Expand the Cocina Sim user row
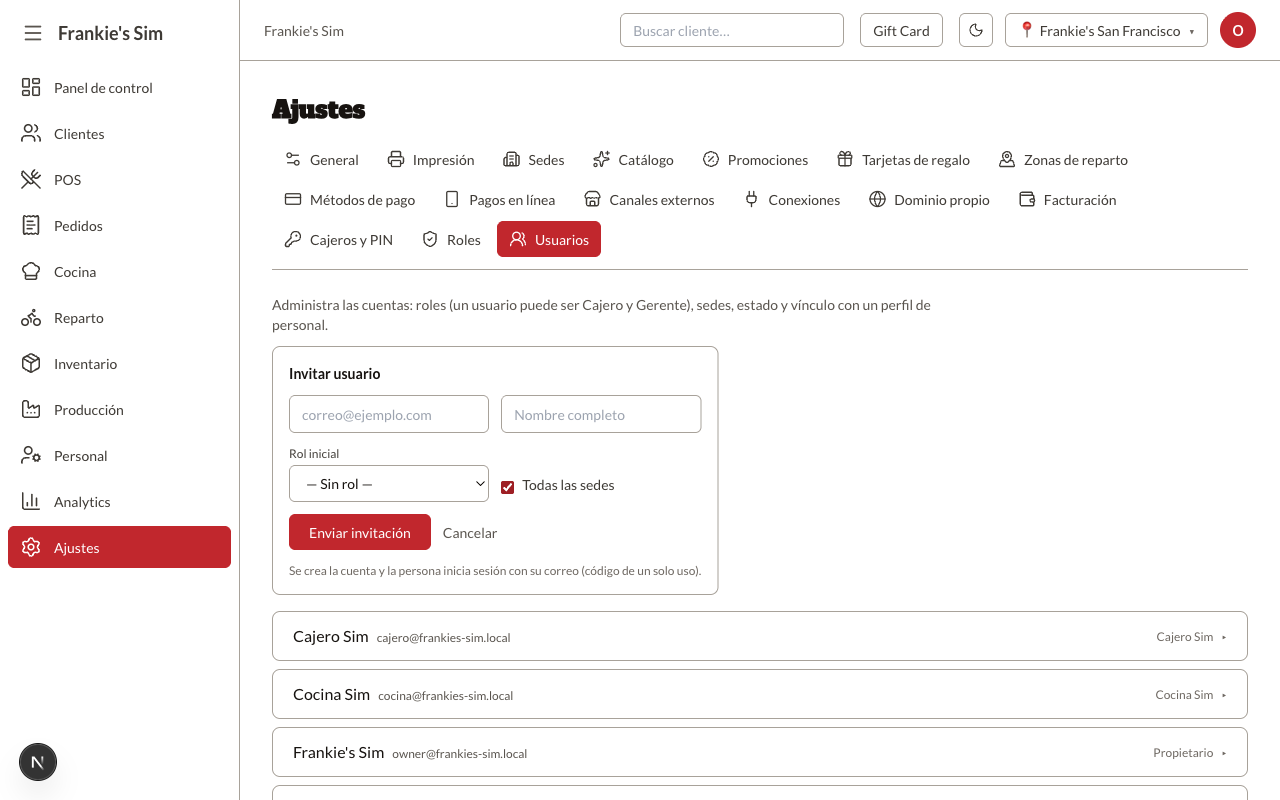 point(760,694)
